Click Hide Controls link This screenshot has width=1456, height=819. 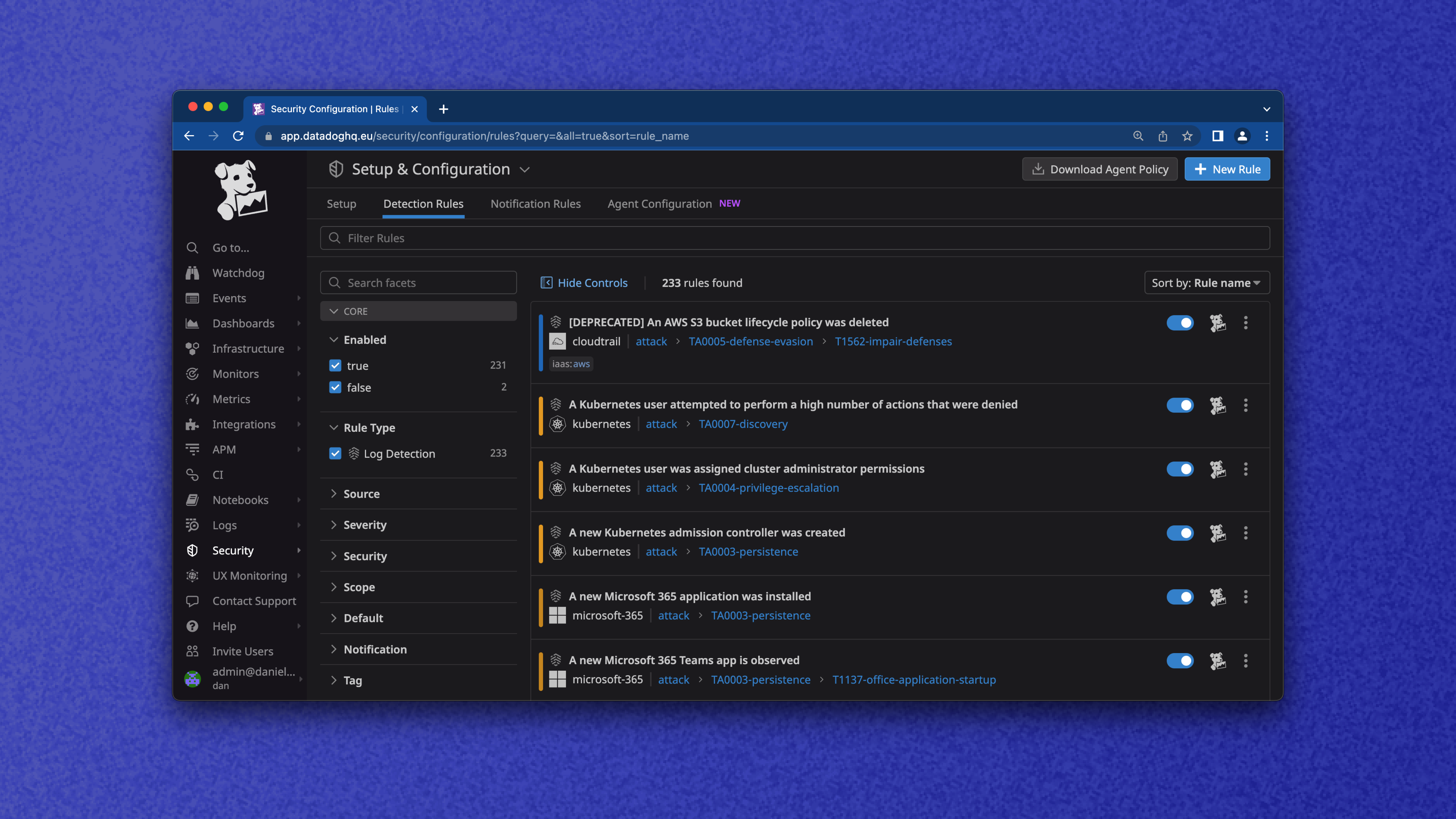pos(584,283)
